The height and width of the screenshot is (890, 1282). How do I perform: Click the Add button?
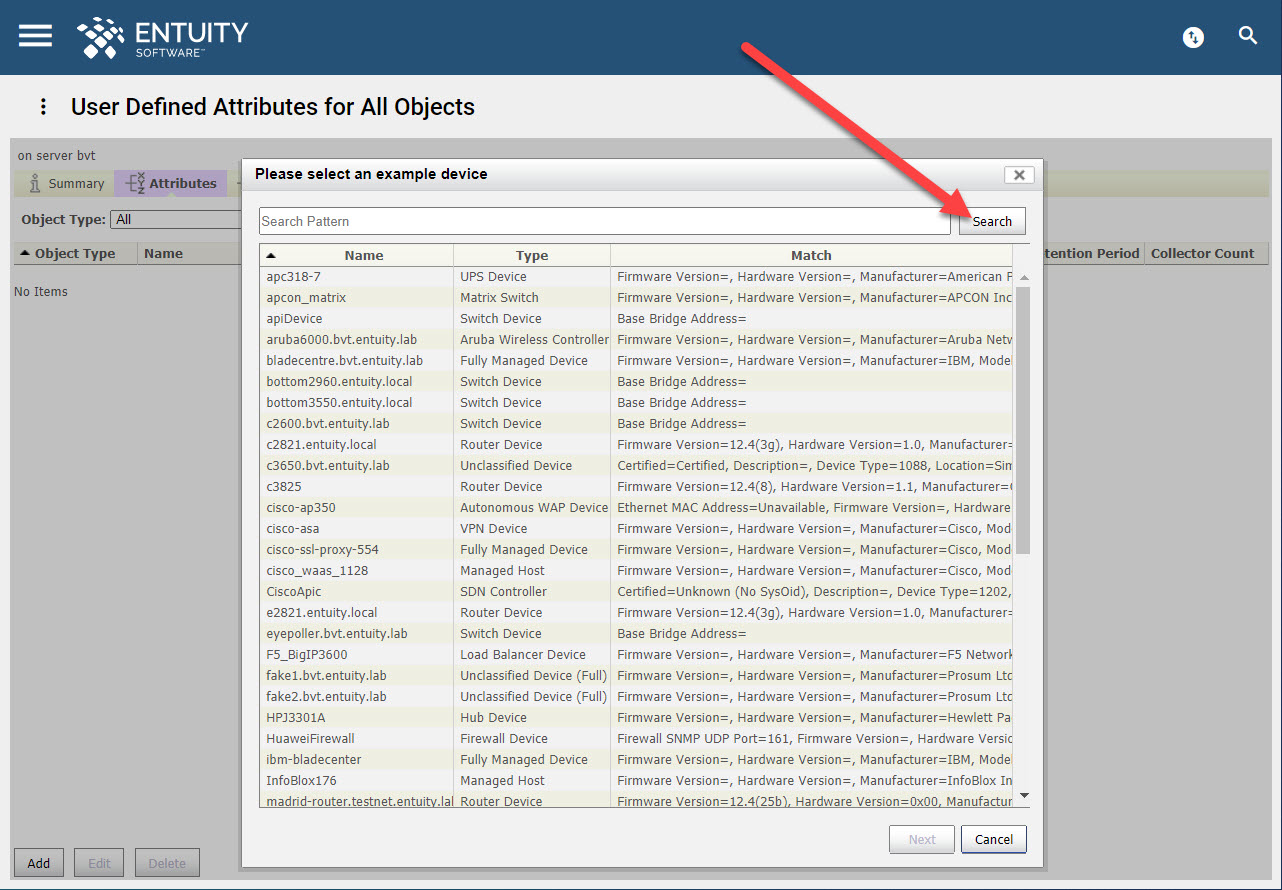(x=39, y=863)
